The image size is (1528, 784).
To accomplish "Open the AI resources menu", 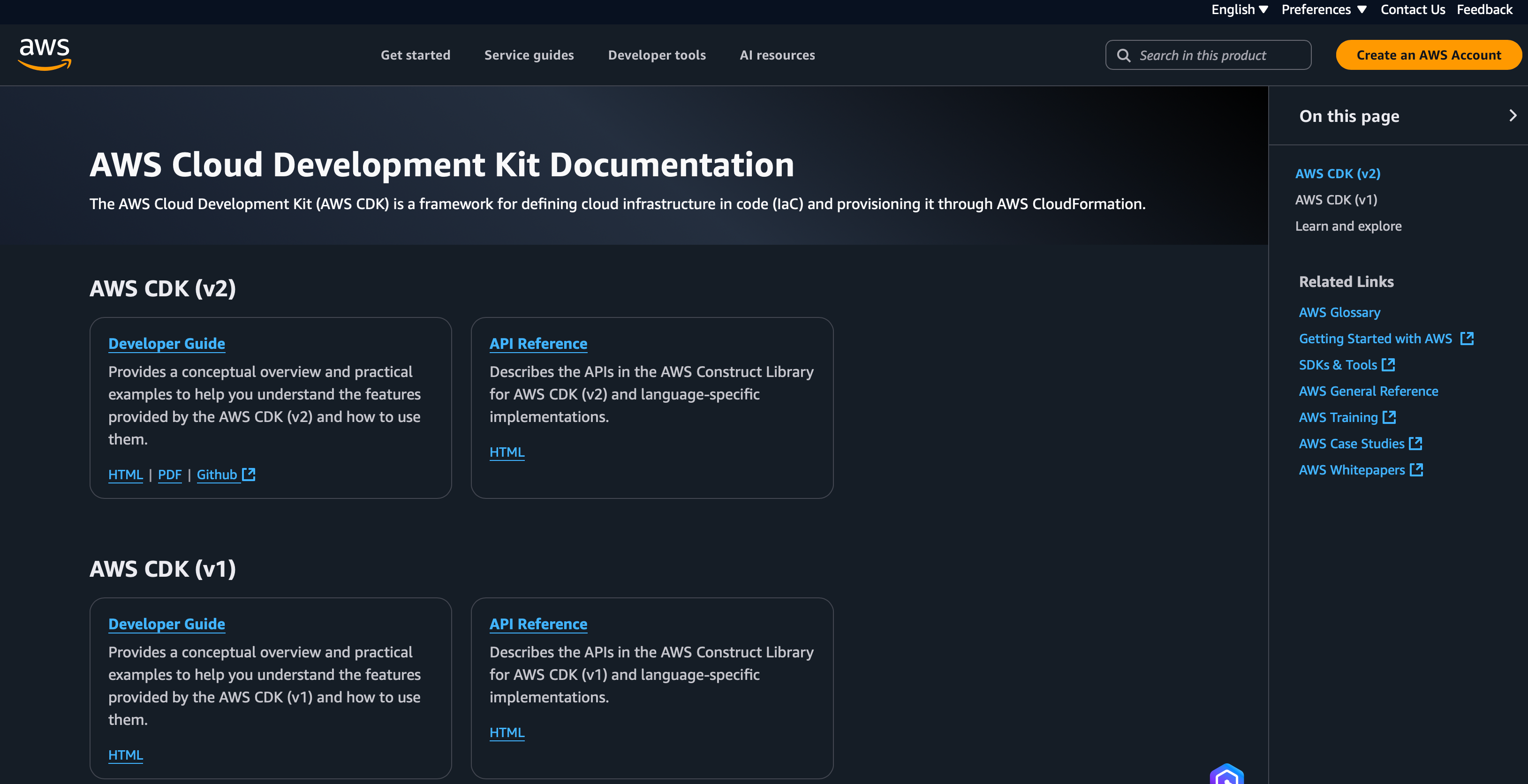I will pos(777,55).
